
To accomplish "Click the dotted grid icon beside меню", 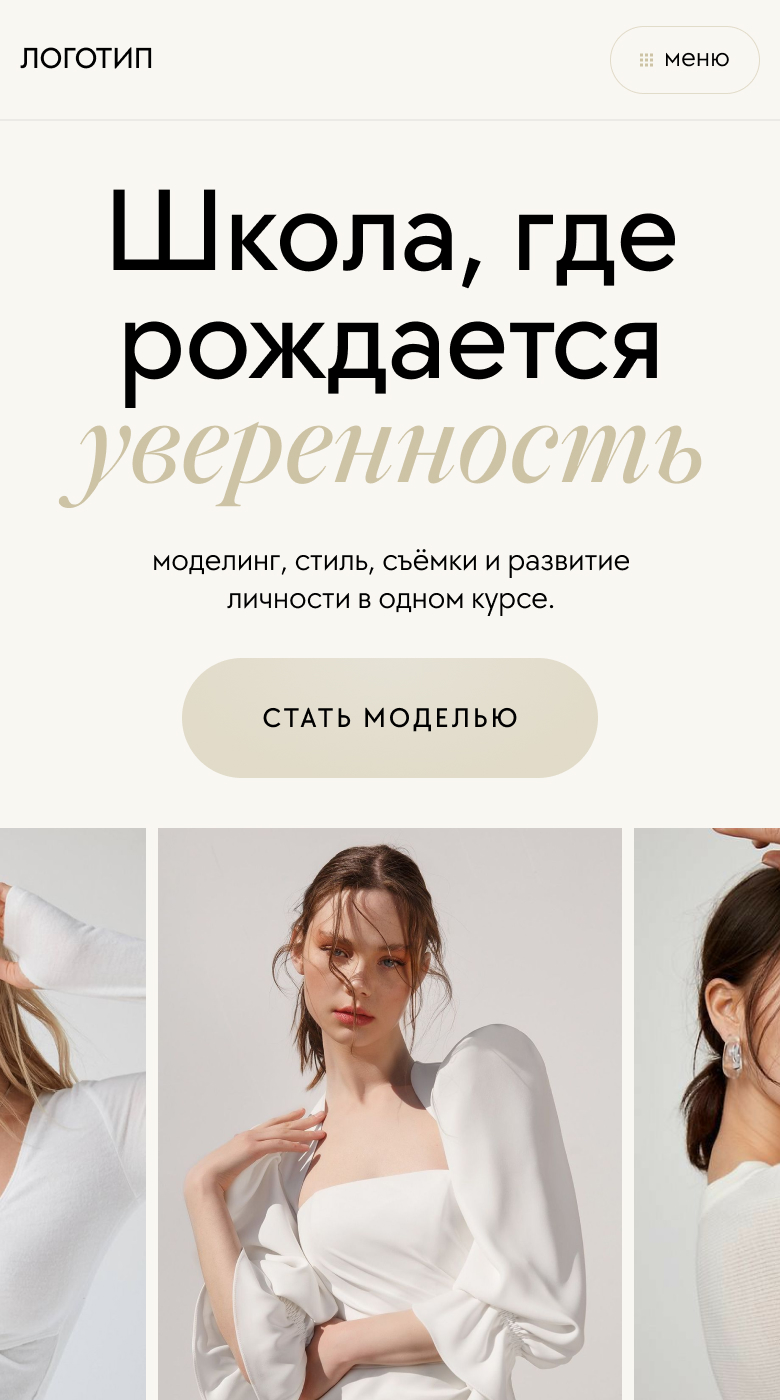I will pos(646,60).
